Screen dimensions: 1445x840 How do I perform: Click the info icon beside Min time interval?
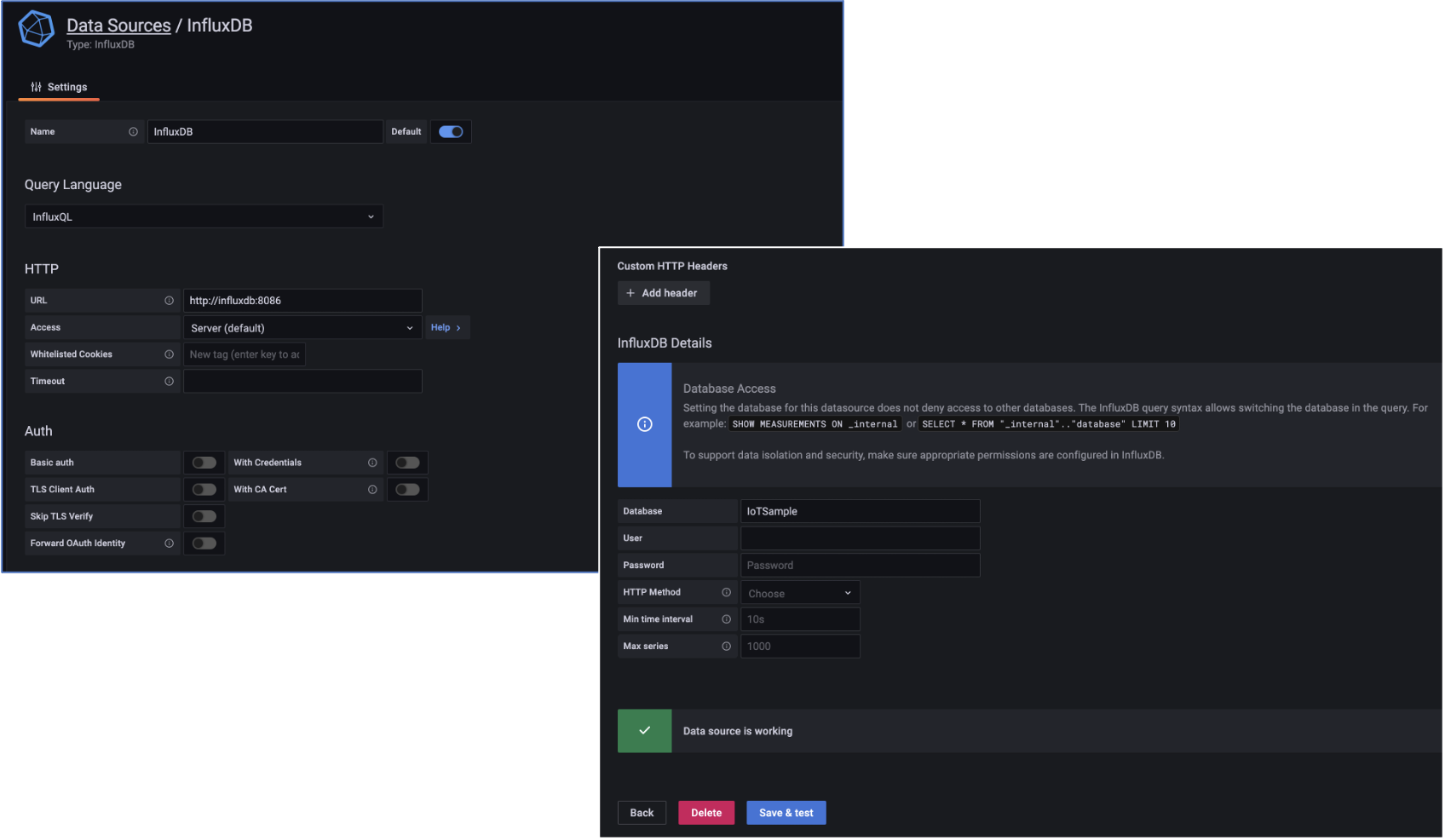tap(726, 619)
